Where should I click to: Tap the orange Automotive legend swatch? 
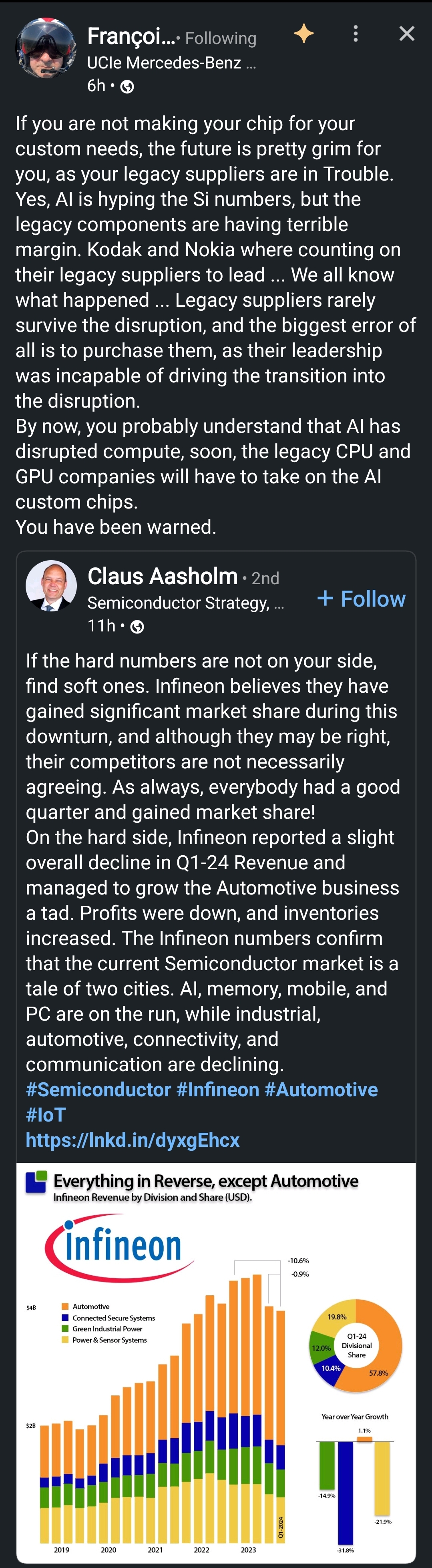point(65,1306)
